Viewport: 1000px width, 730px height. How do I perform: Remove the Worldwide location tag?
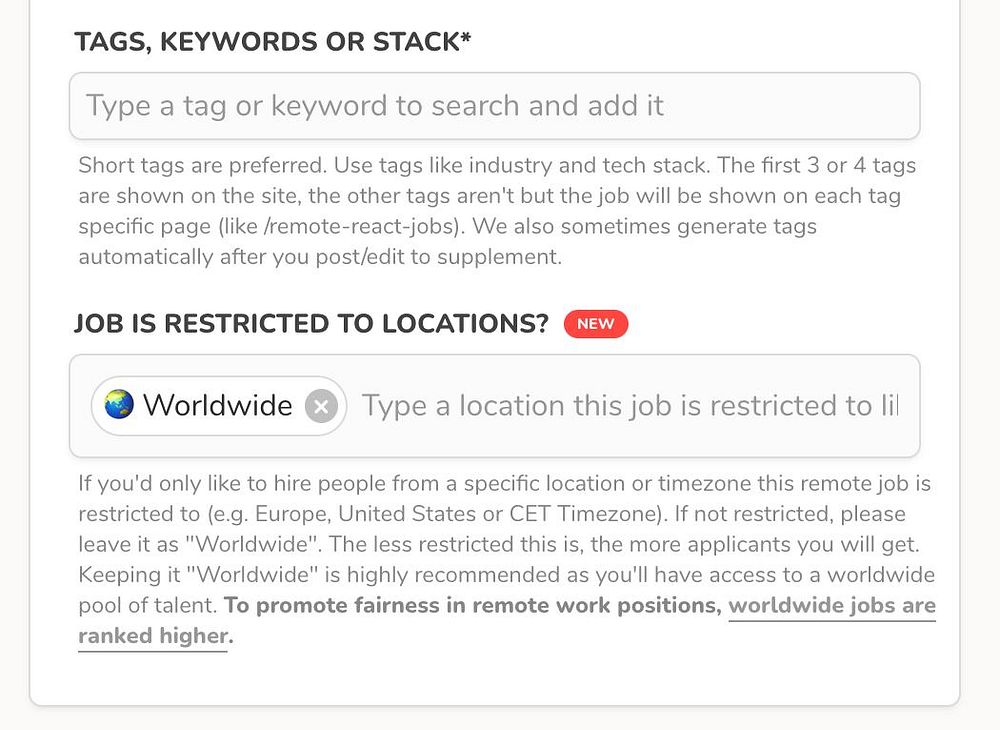click(x=321, y=406)
